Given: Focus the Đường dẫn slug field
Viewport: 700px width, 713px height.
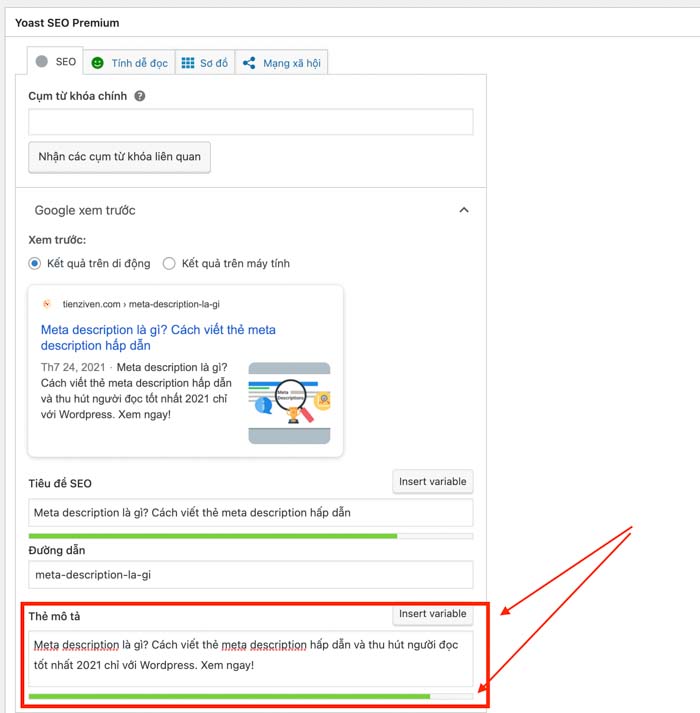Looking at the screenshot, I should (251, 575).
